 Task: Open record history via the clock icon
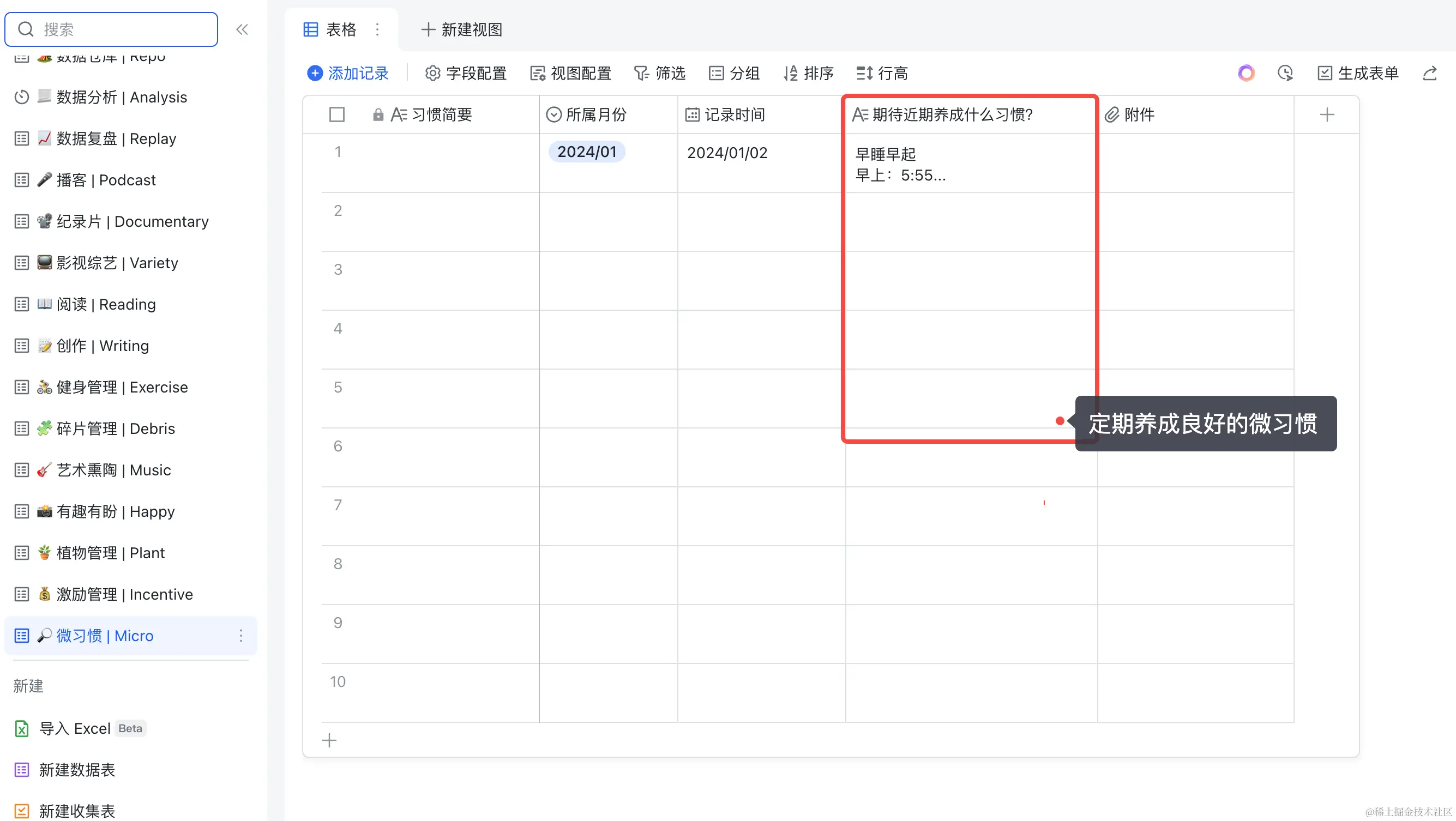pos(1285,73)
